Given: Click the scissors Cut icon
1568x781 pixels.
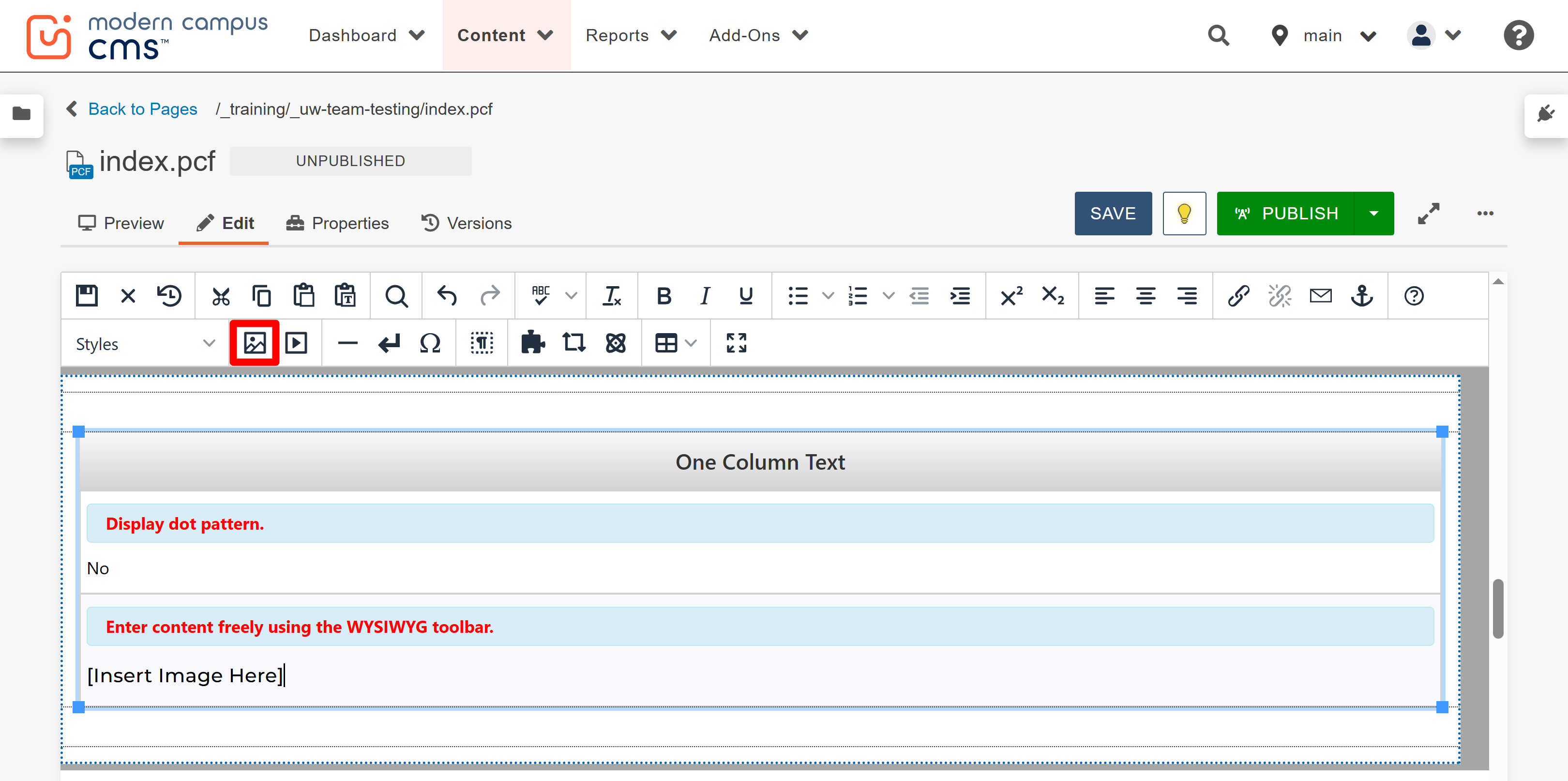Looking at the screenshot, I should point(221,296).
